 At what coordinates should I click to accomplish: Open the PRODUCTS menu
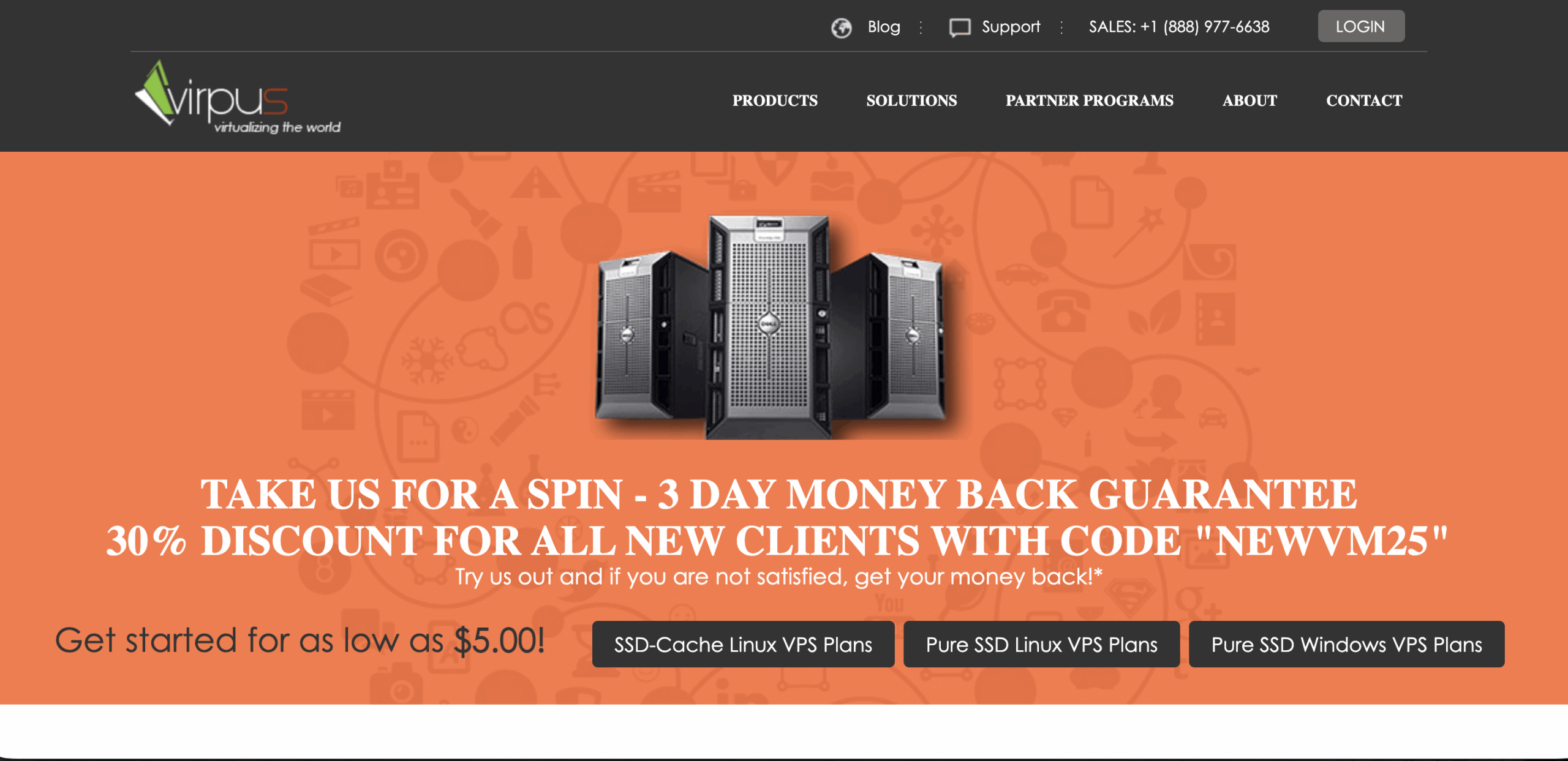(x=775, y=100)
